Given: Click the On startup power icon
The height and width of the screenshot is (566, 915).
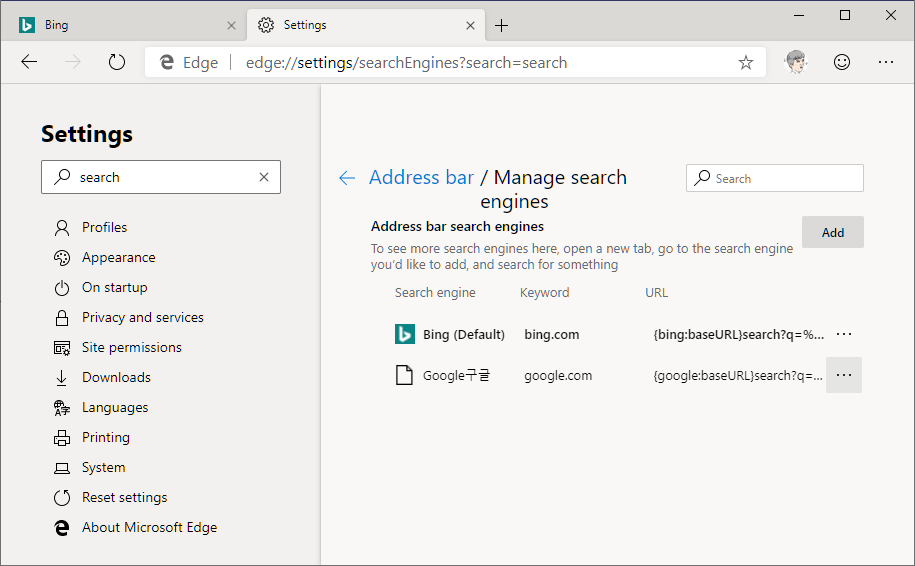Looking at the screenshot, I should [x=62, y=288].
